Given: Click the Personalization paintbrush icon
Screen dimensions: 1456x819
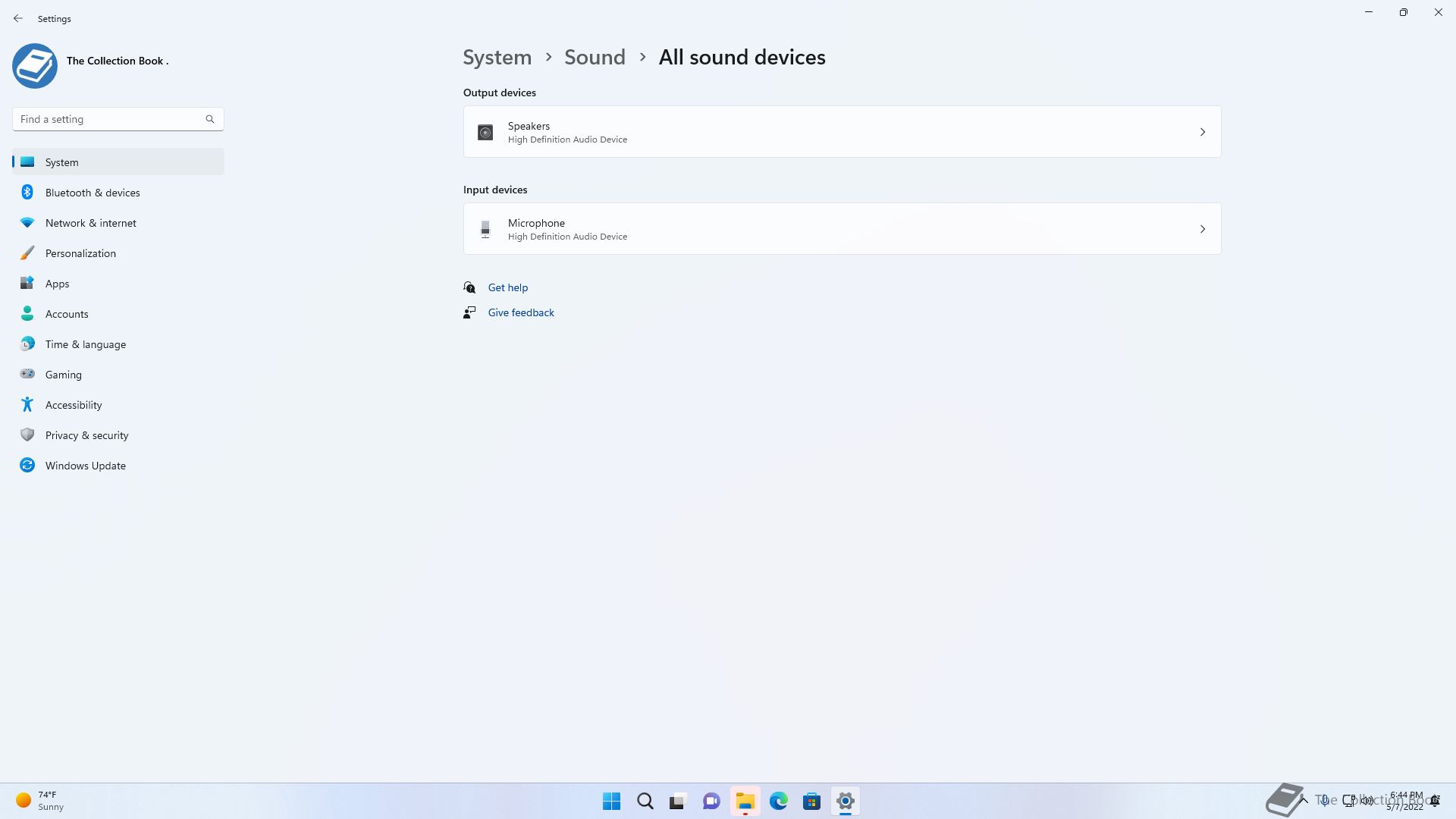Looking at the screenshot, I should click(27, 253).
